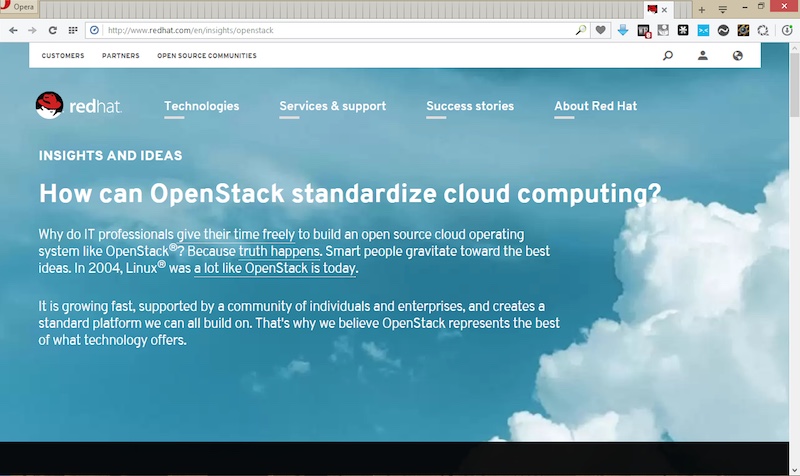The width and height of the screenshot is (800, 476).
Task: Follow 'a lot like OpenStack is today' link
Action: point(275,268)
